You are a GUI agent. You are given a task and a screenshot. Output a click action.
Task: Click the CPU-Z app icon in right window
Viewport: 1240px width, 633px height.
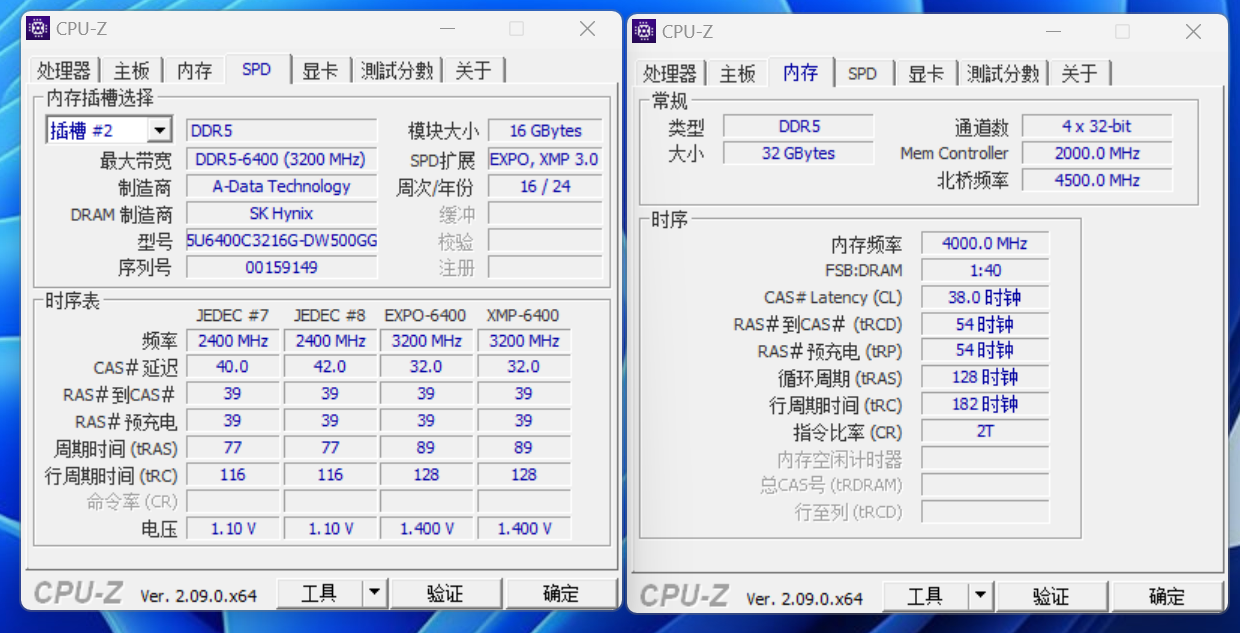click(644, 31)
